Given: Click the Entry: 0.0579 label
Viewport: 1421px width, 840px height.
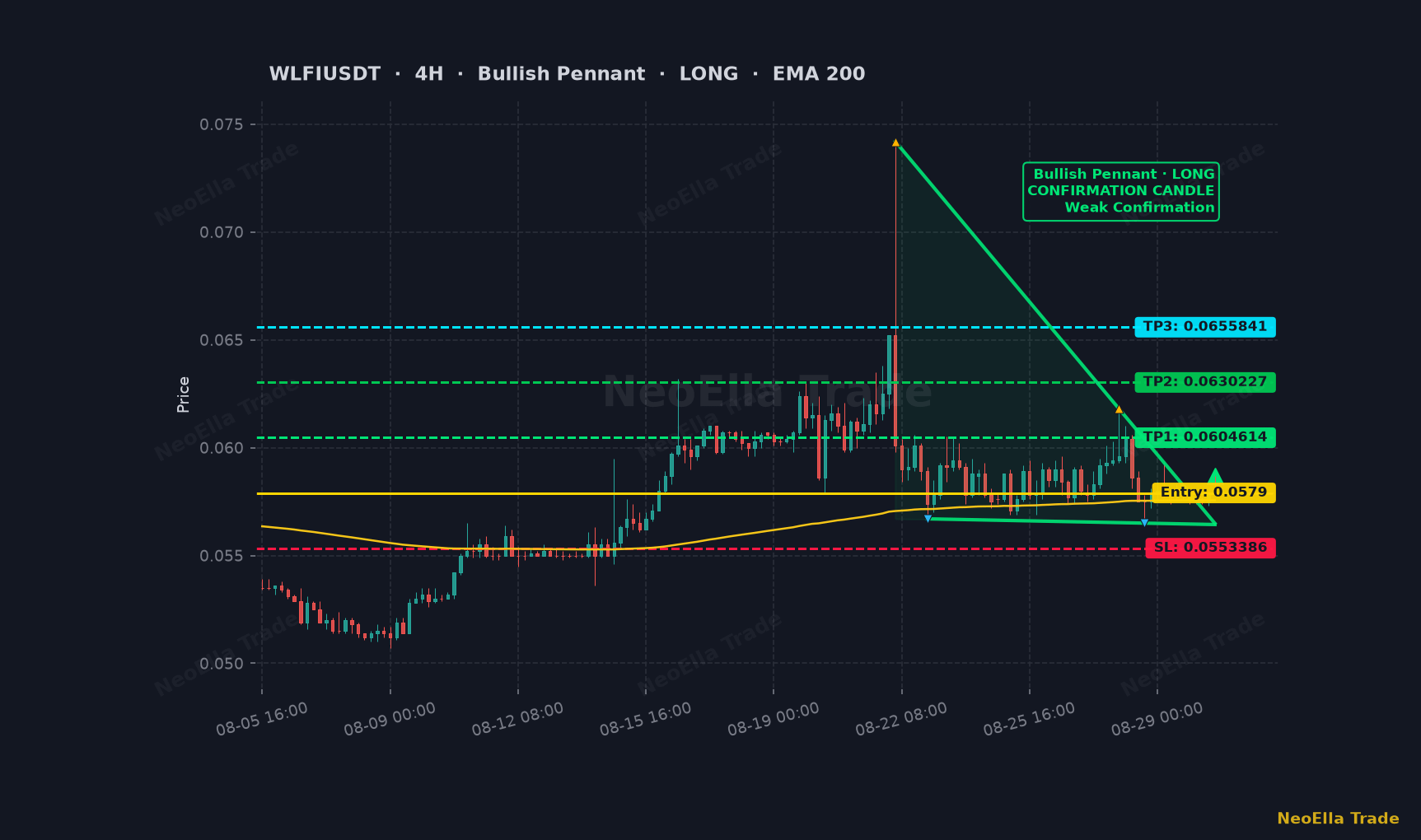Looking at the screenshot, I should click(1213, 492).
